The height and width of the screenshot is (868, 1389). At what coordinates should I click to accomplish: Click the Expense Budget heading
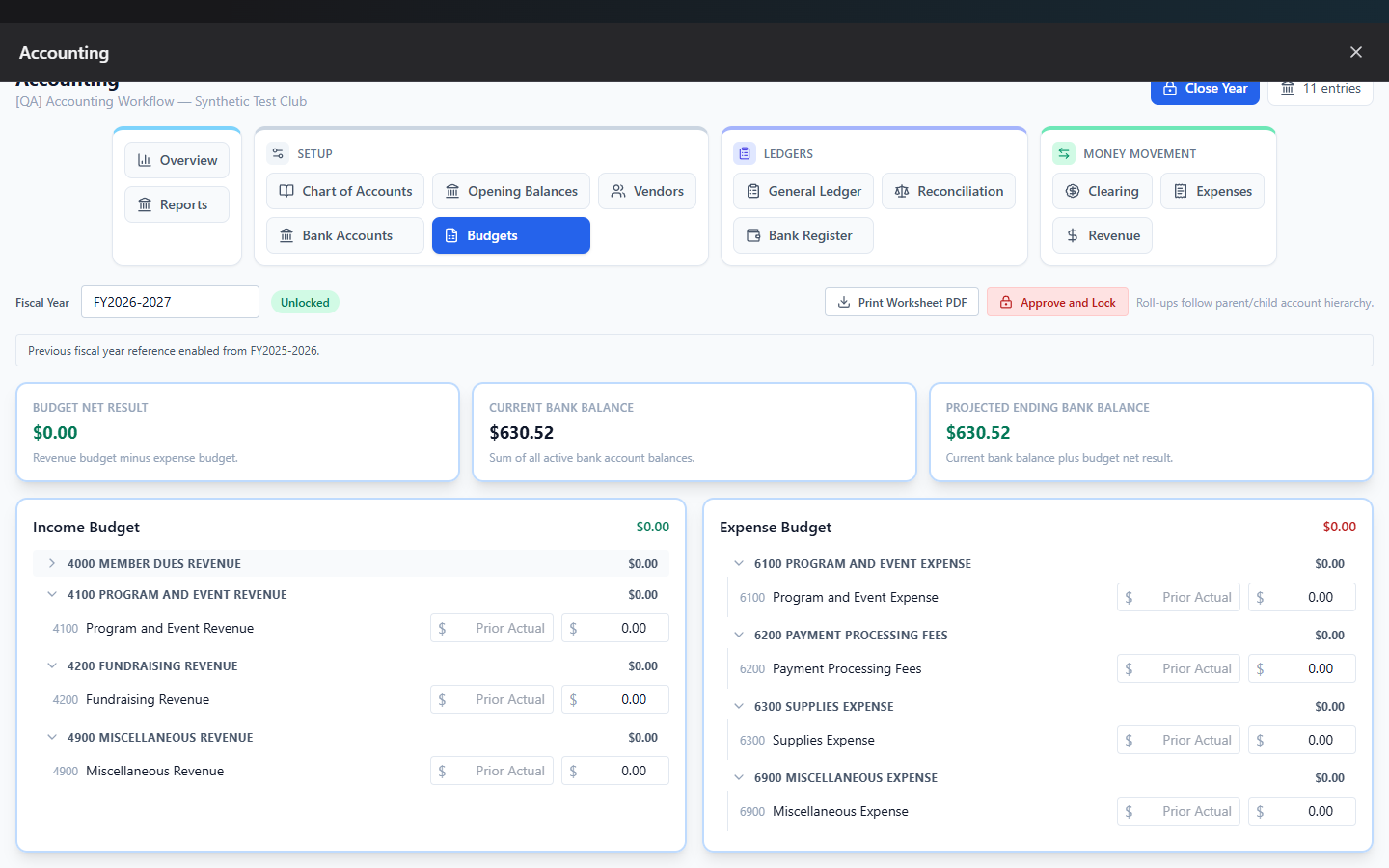pos(776,527)
